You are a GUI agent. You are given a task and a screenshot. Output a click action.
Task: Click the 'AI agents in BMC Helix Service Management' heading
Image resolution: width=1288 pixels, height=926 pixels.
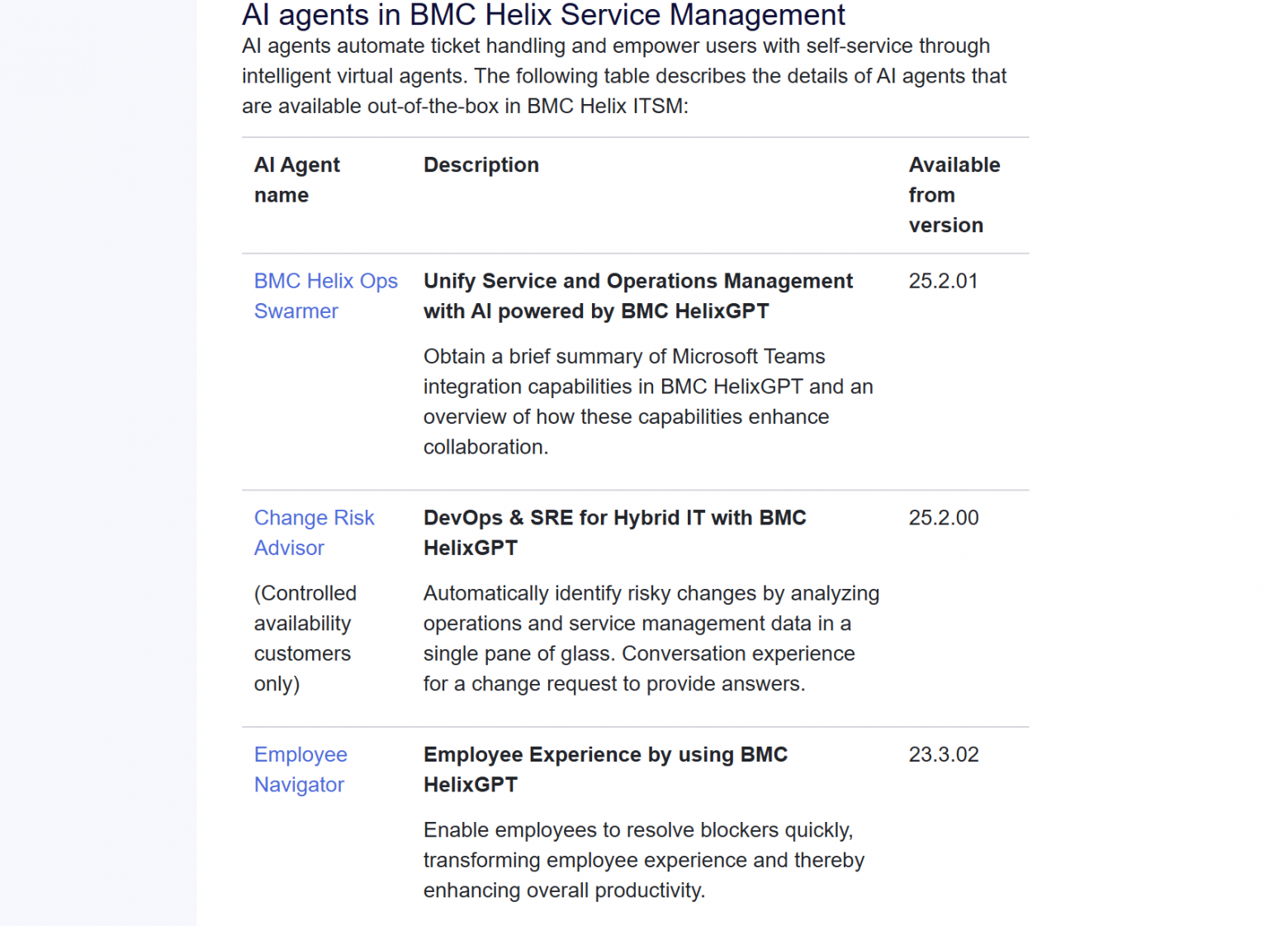[x=543, y=15]
